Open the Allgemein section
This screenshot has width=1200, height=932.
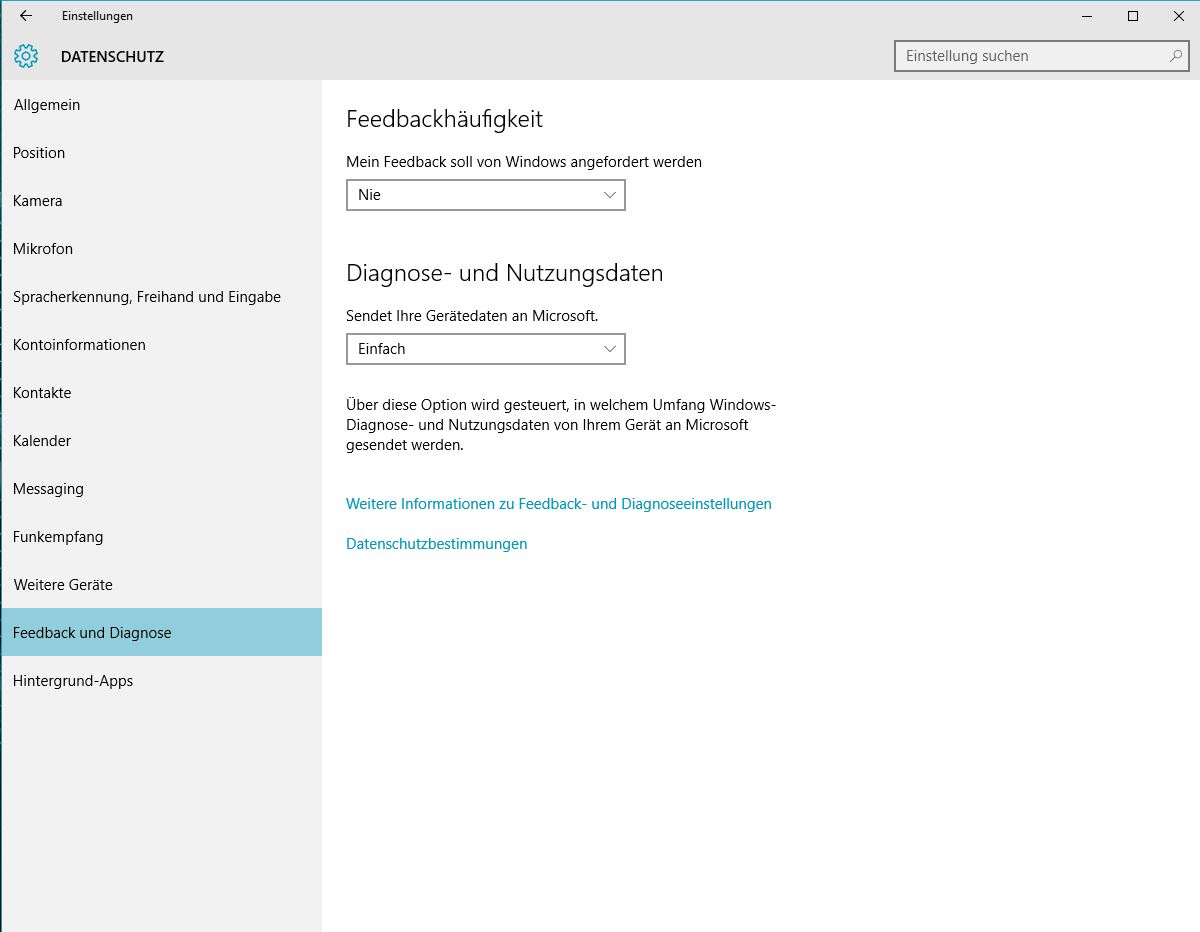click(x=161, y=105)
